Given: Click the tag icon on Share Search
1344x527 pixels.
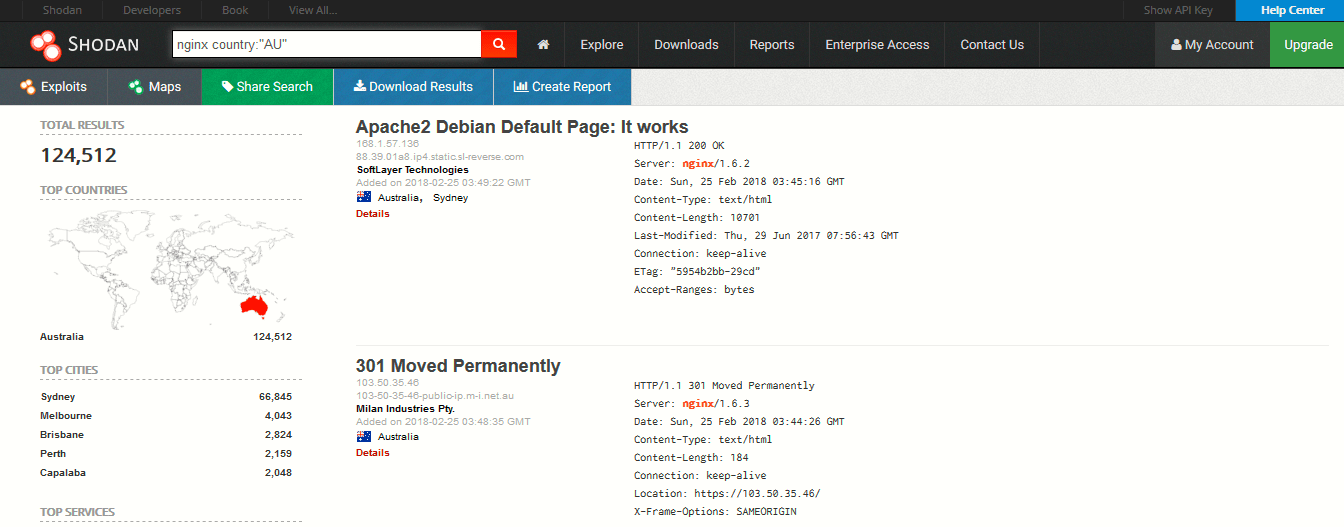Looking at the screenshot, I should (227, 87).
